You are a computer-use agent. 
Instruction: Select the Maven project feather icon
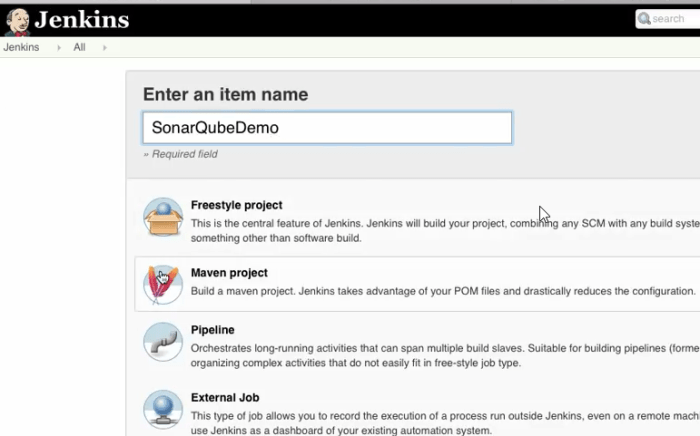pos(163,284)
